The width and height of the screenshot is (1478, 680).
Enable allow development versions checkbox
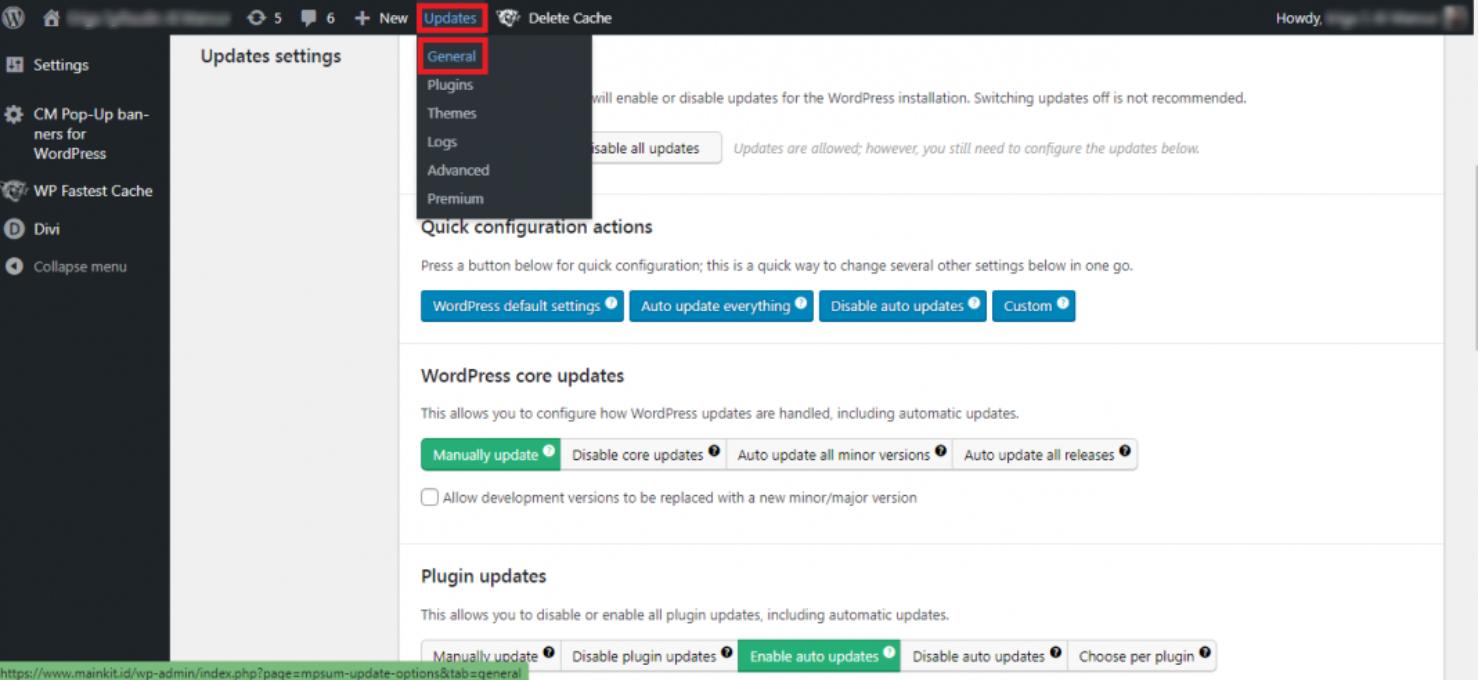(430, 497)
